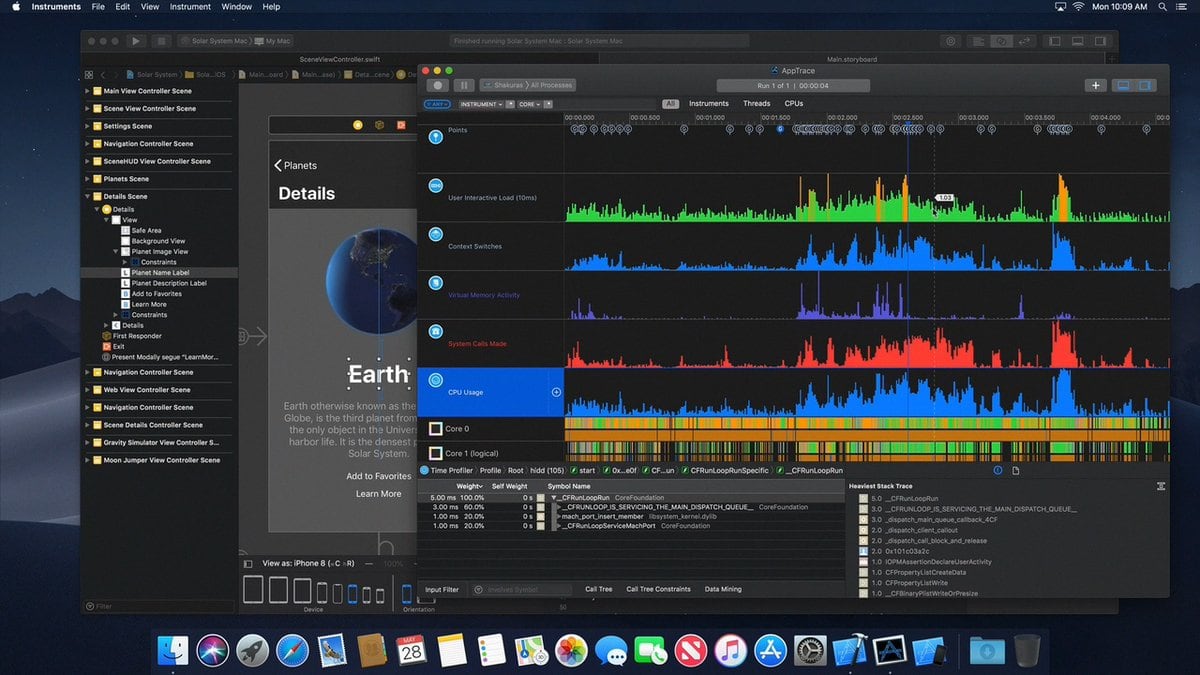Screen dimensions: 1200x675
Task: Click the plus icon on CPU Usage track
Action: pyautogui.click(x=557, y=392)
